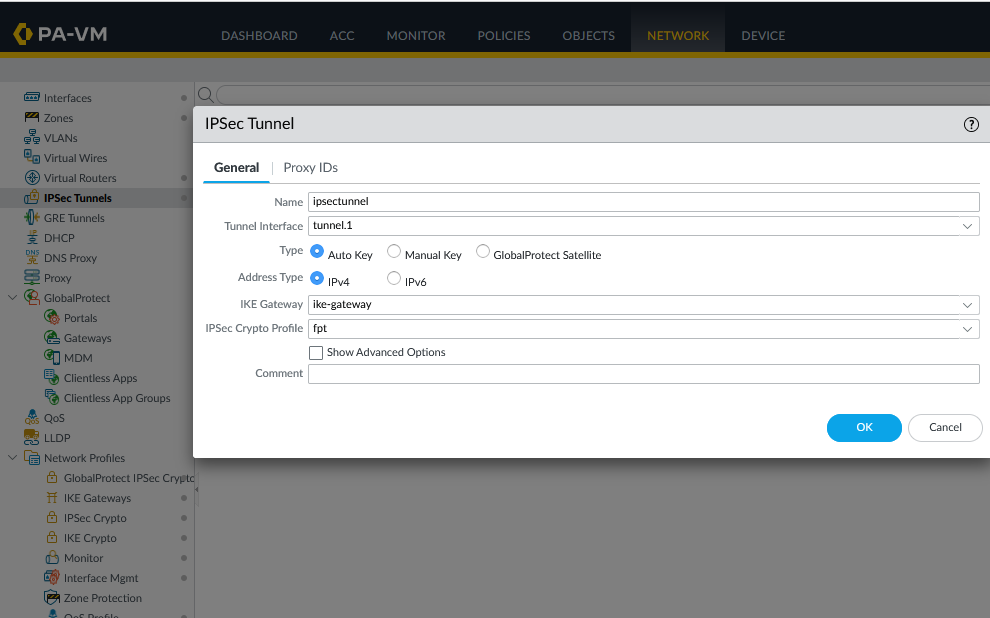Cancel the IPSec Tunnel dialog
Viewport: 990px width, 618px height.
[945, 428]
